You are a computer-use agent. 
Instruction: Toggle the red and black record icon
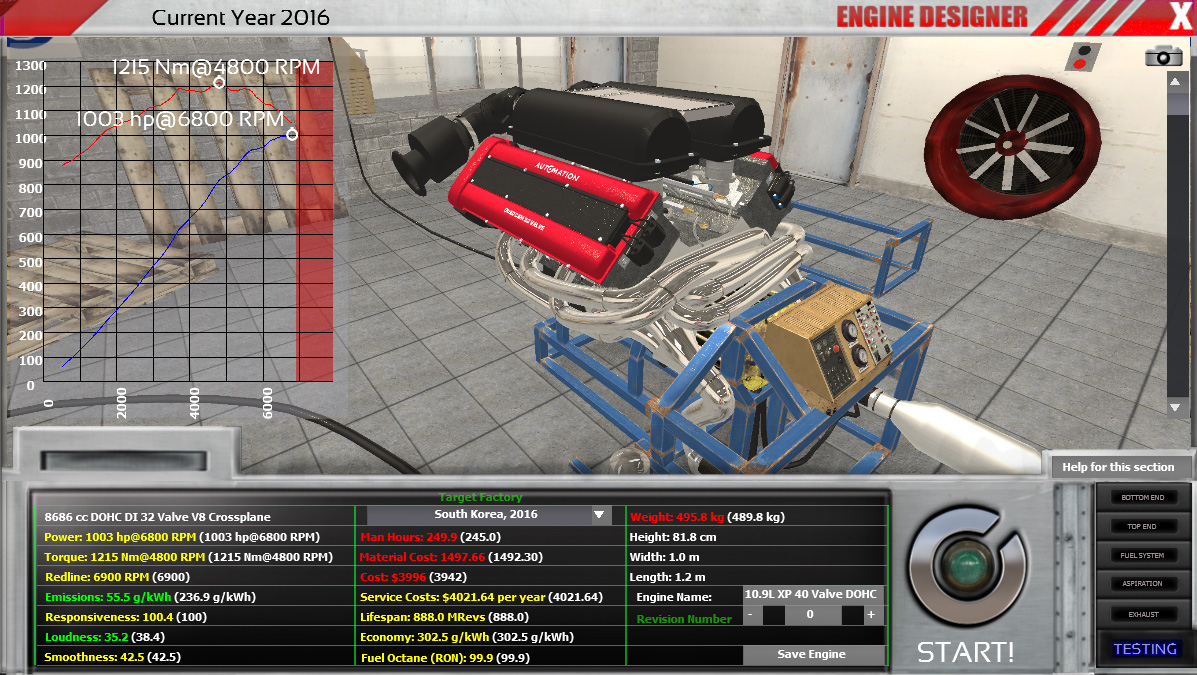click(x=1082, y=57)
